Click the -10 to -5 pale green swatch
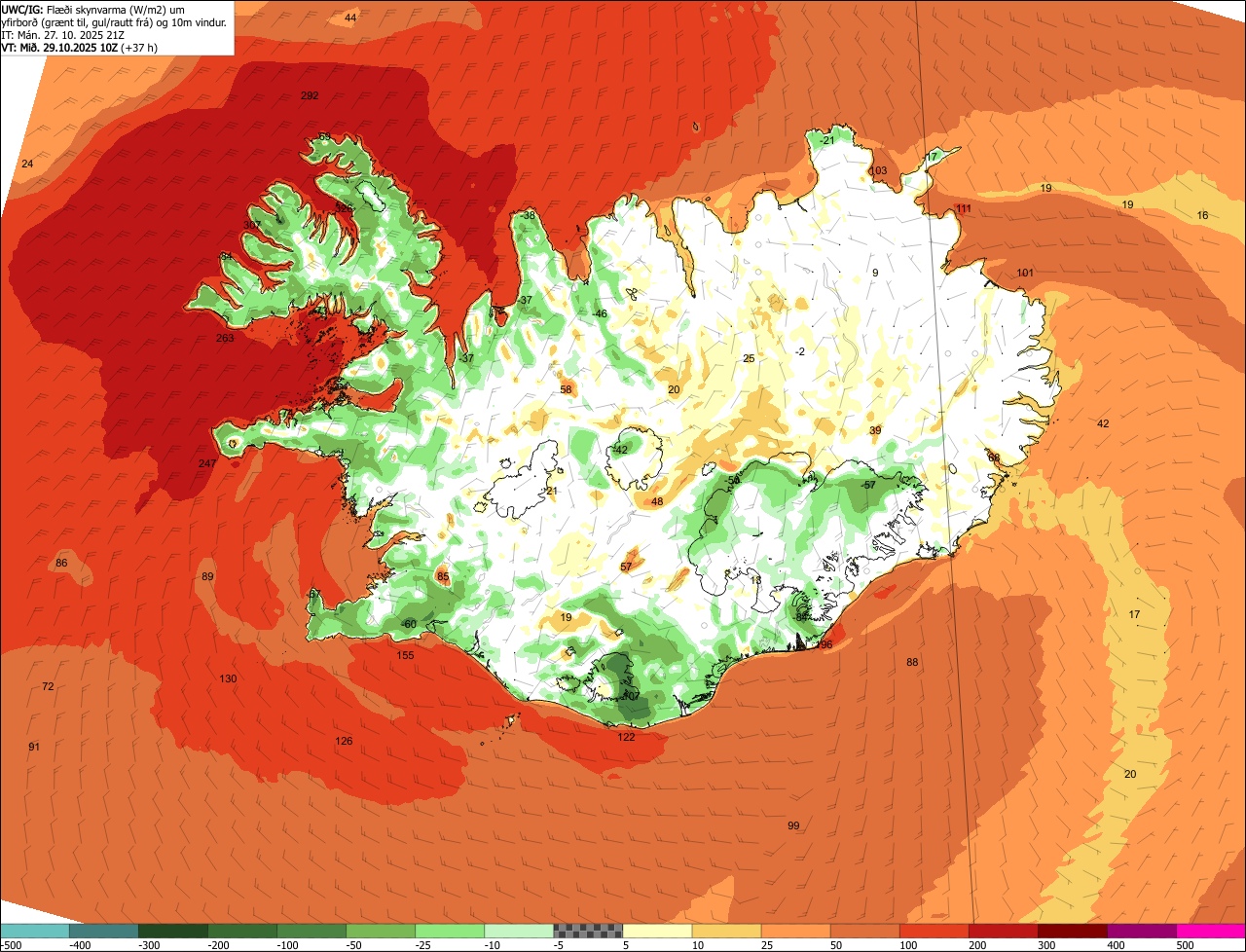 [x=518, y=931]
